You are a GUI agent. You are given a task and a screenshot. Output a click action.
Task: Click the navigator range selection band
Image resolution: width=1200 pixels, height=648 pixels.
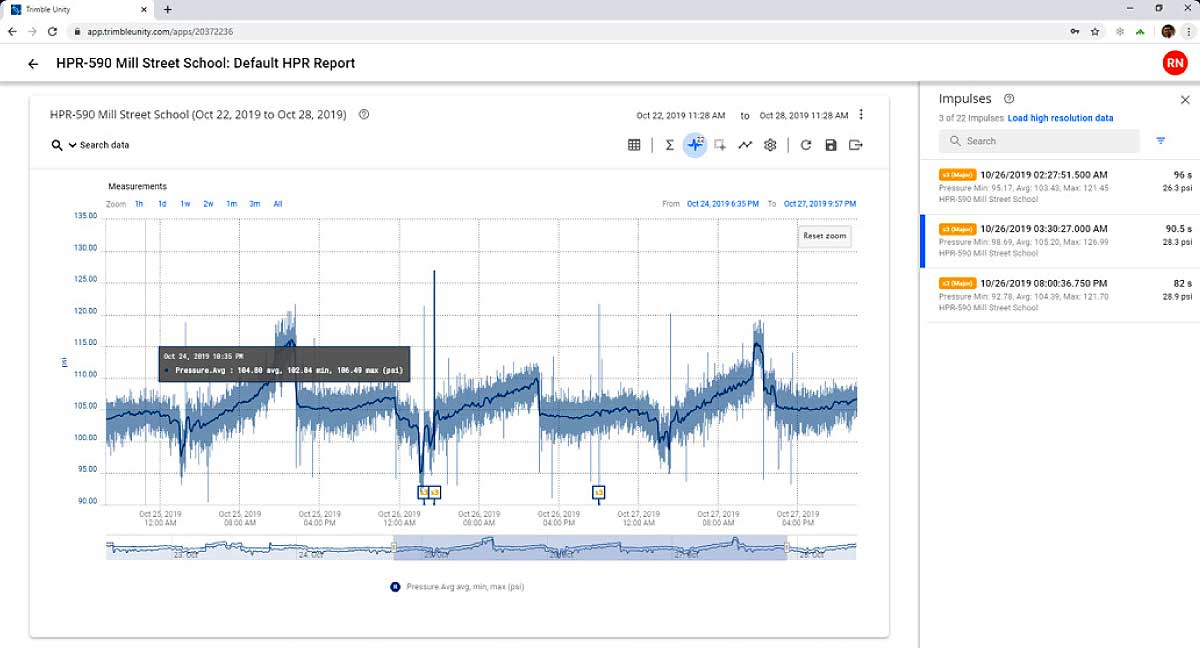pos(590,547)
